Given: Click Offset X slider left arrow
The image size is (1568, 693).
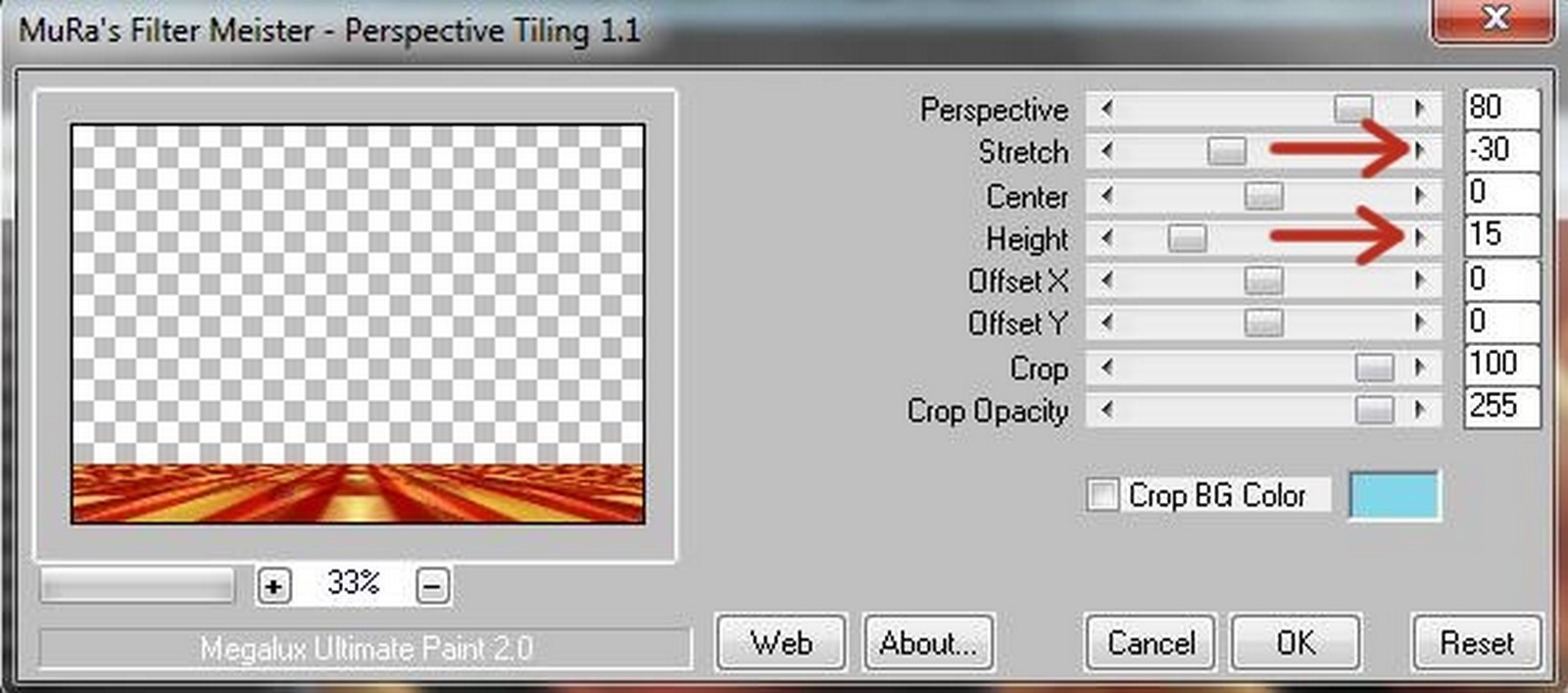Looking at the screenshot, I should coord(1106,280).
